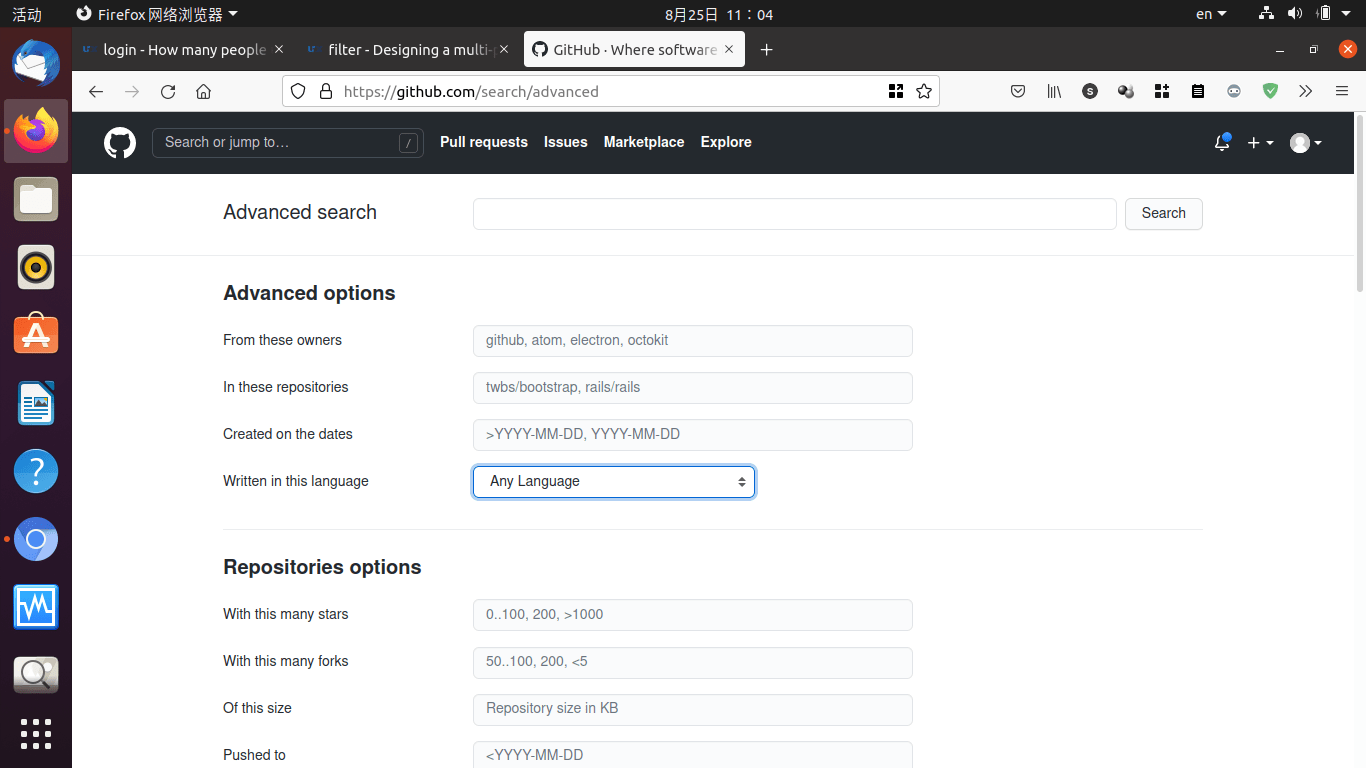Open the Marketplace menu item
Viewport: 1366px width, 768px height.
coord(643,142)
